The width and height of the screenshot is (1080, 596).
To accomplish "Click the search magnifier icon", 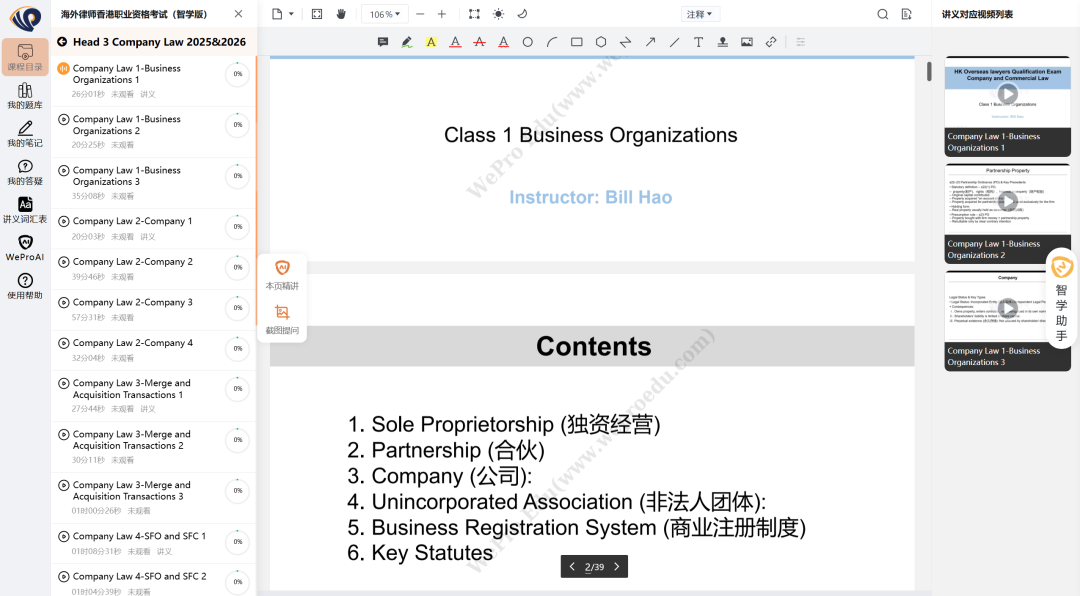I will point(882,14).
